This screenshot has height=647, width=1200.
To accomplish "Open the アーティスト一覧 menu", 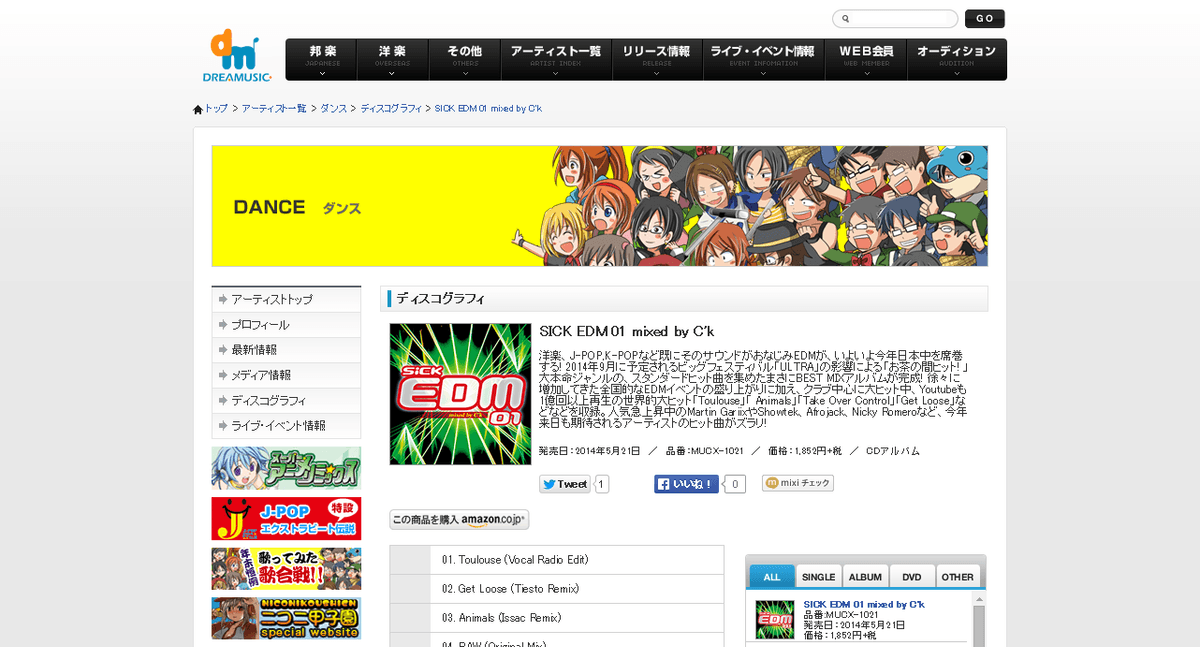I will click(x=556, y=59).
